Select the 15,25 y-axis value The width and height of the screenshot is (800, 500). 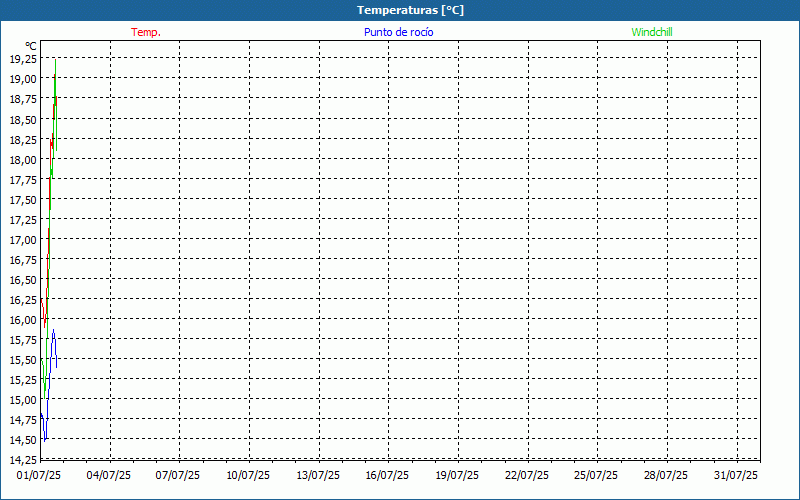coord(23,380)
